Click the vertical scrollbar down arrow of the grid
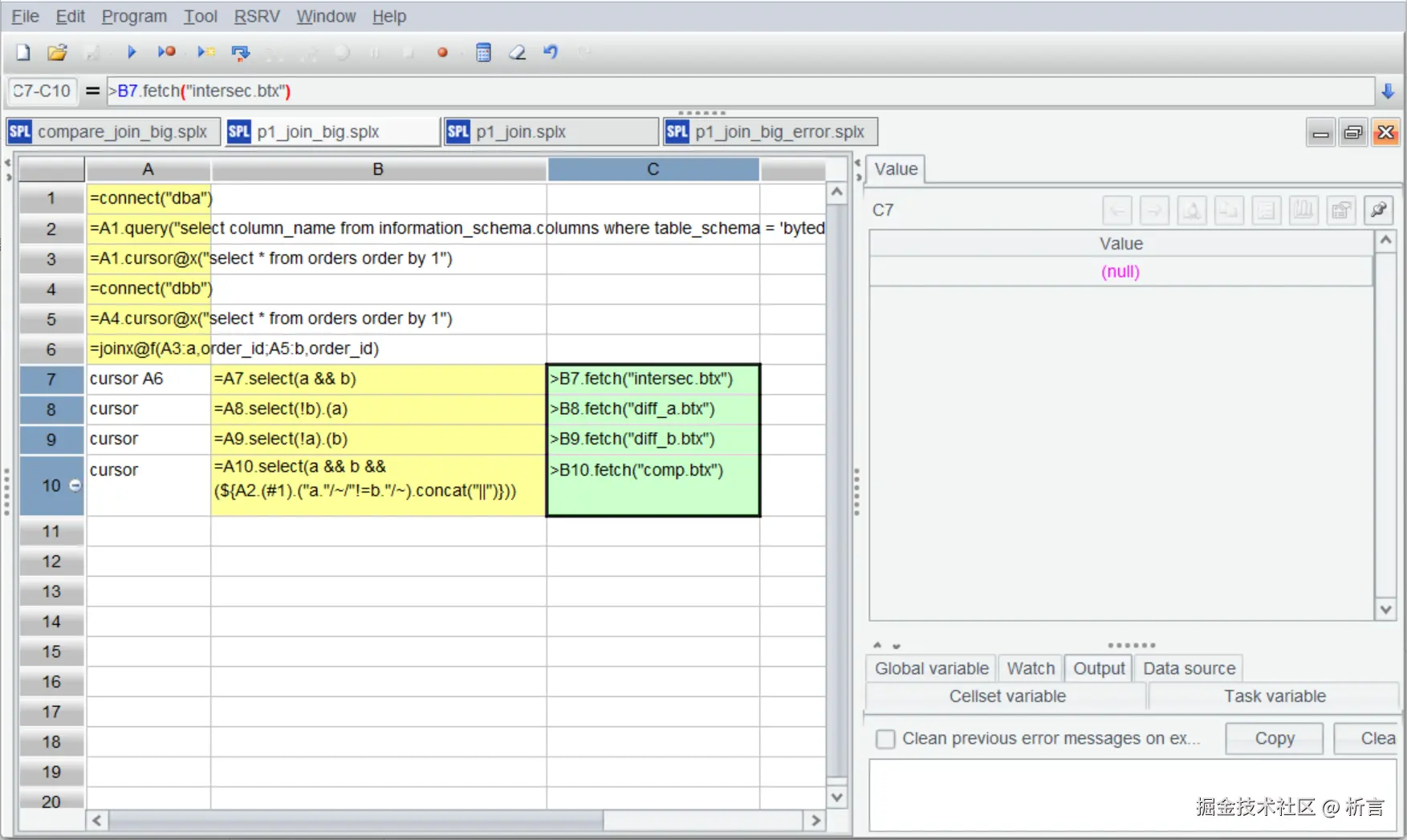The image size is (1407, 840). [x=836, y=797]
